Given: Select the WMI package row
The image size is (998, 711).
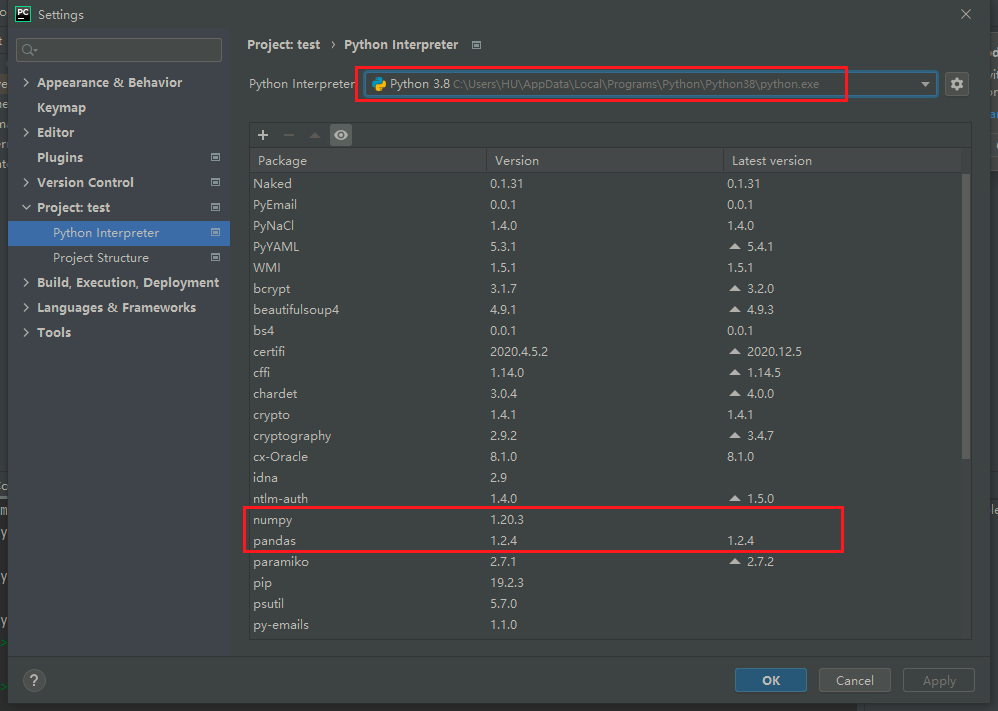Looking at the screenshot, I should coord(605,267).
